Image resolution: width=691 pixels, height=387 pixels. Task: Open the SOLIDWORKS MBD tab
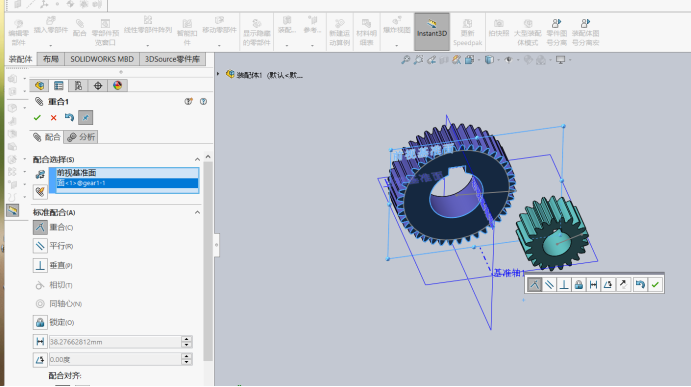[102, 59]
